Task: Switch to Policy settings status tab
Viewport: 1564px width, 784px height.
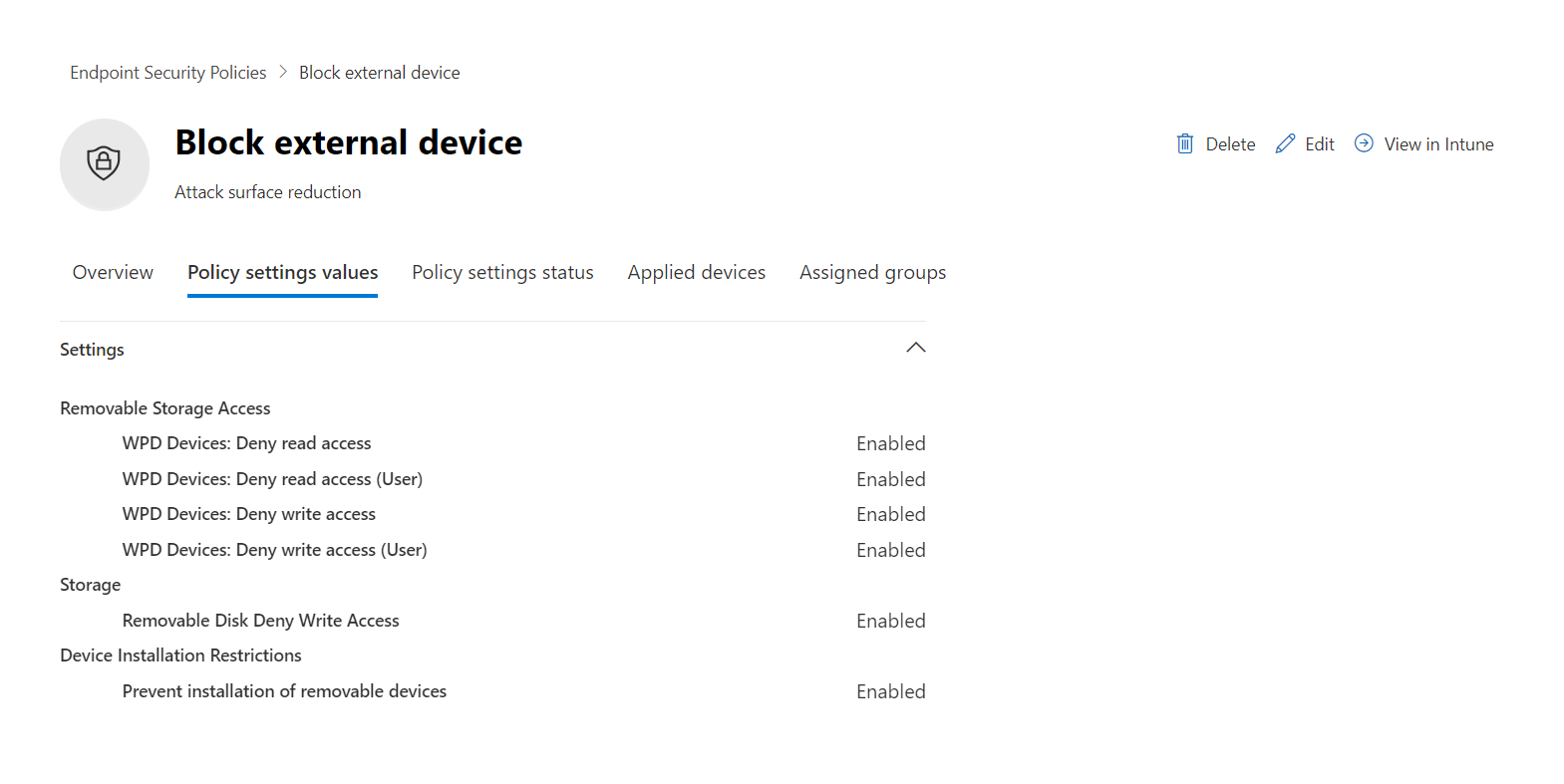Action: pos(502,272)
